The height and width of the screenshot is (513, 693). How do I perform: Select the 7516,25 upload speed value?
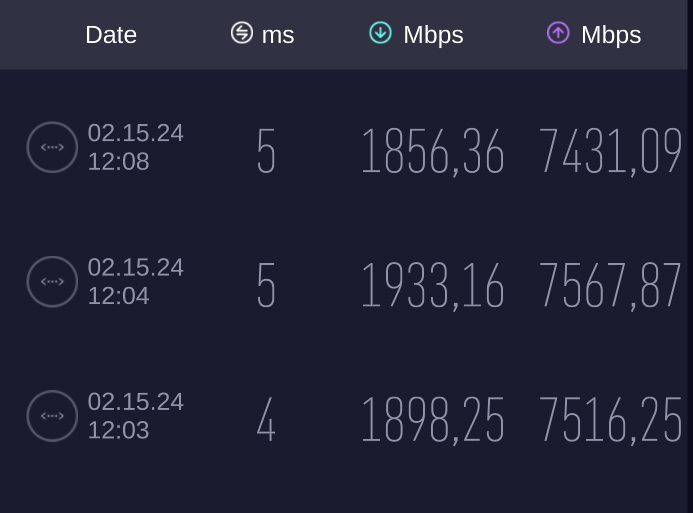(x=610, y=420)
